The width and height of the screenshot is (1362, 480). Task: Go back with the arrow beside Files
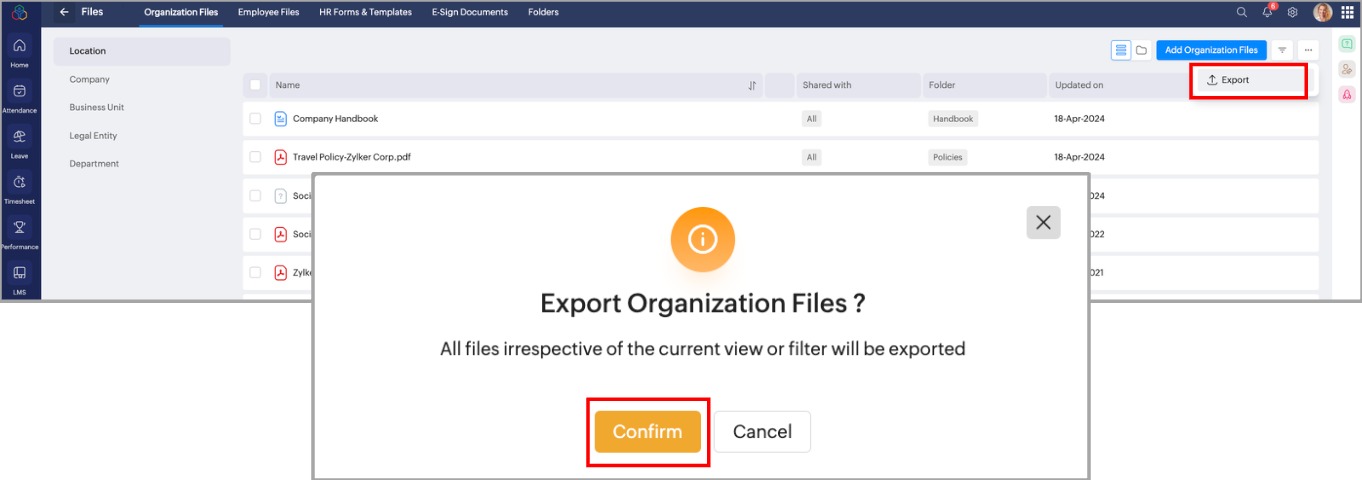64,12
